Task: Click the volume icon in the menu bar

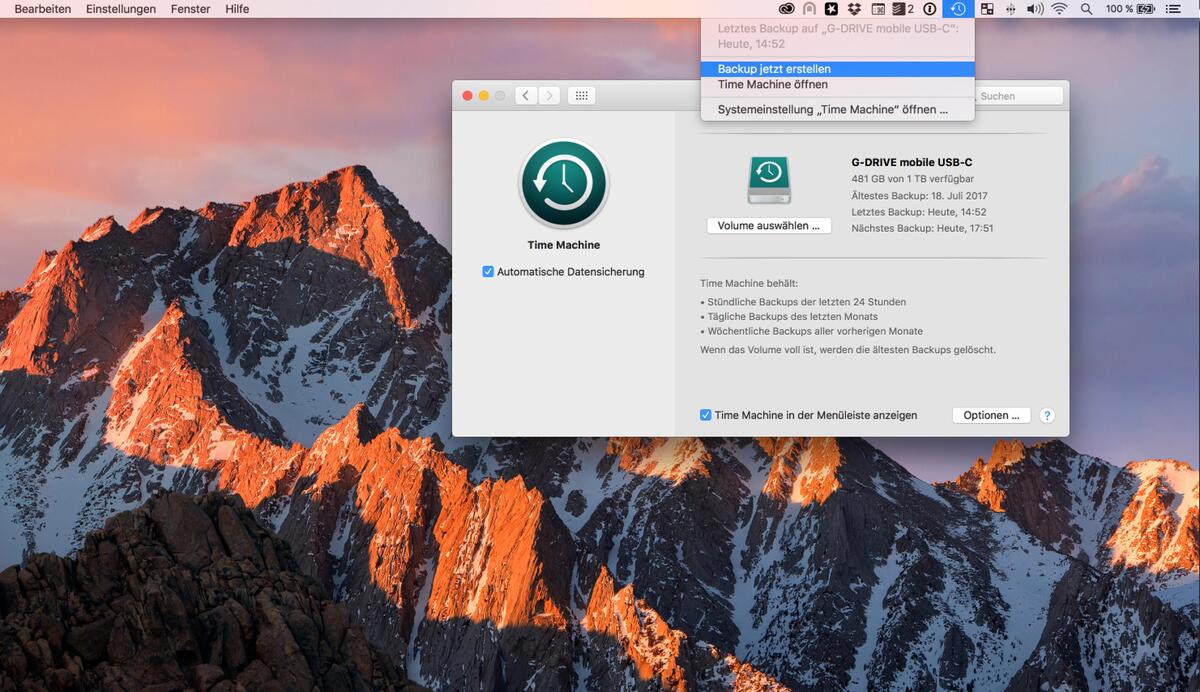Action: pyautogui.click(x=1033, y=9)
